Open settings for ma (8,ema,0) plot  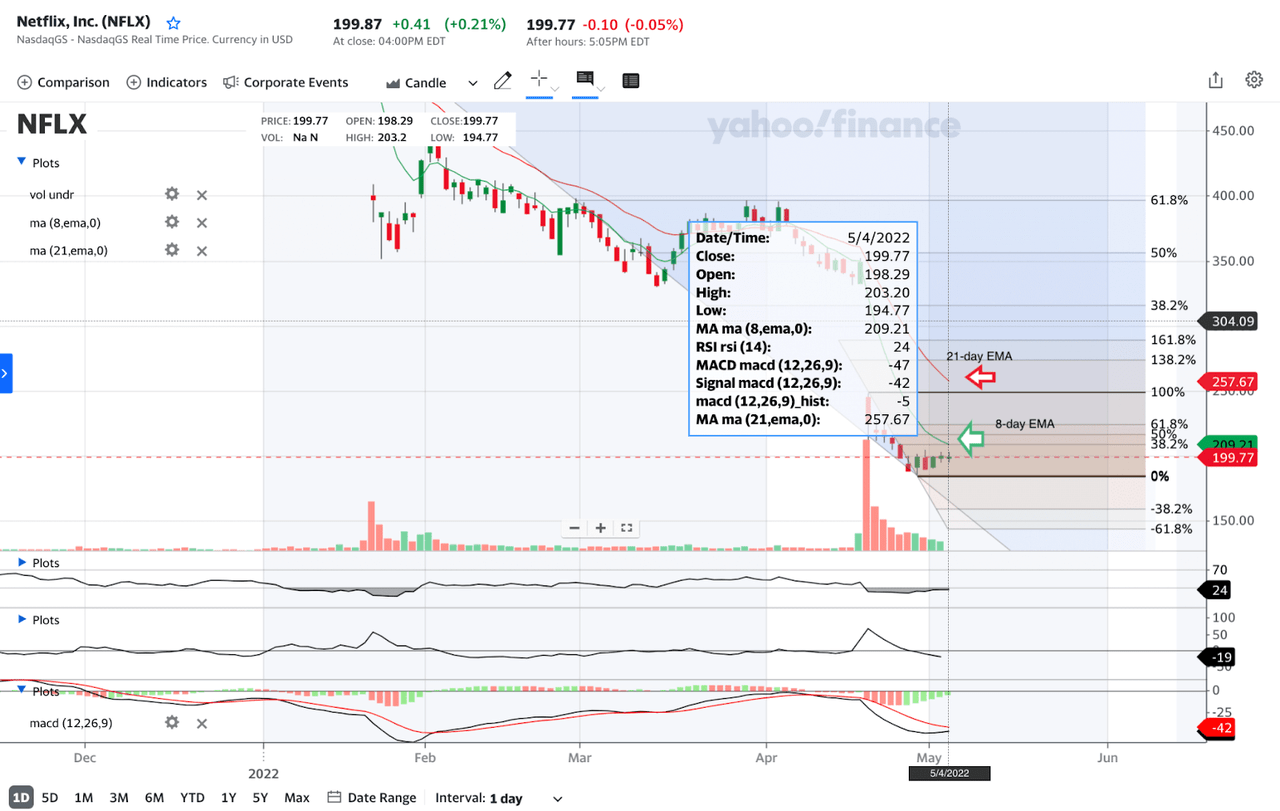pyautogui.click(x=171, y=222)
